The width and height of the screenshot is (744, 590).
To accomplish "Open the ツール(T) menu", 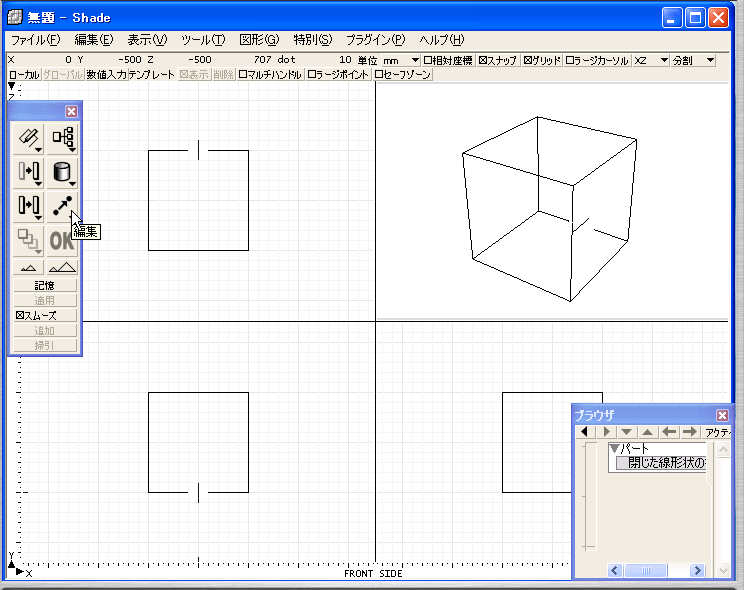I will (203, 40).
